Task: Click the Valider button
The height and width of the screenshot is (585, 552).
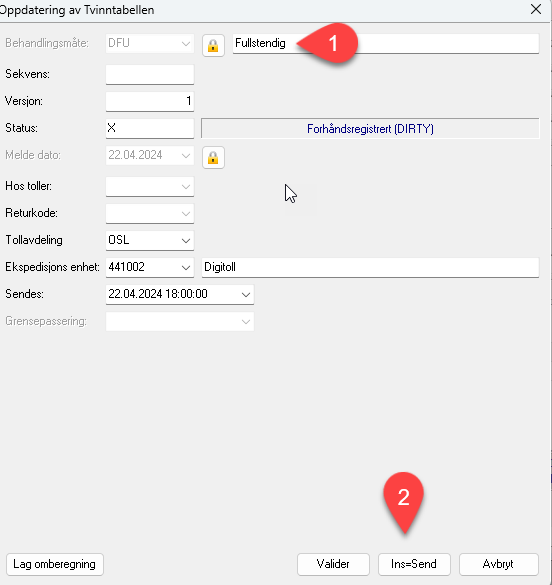Action: click(333, 564)
